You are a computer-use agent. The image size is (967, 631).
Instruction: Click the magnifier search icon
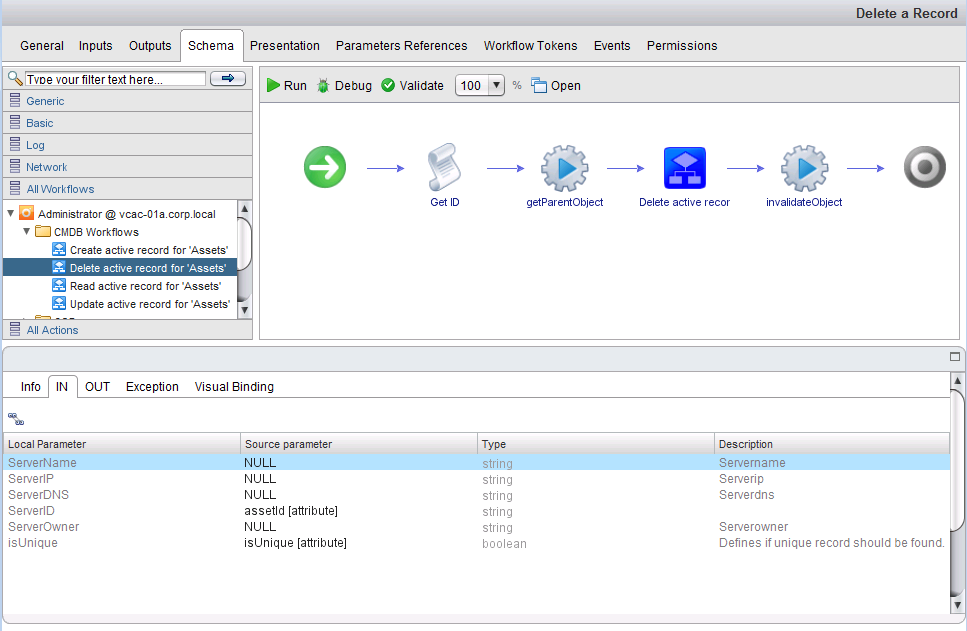coord(15,78)
